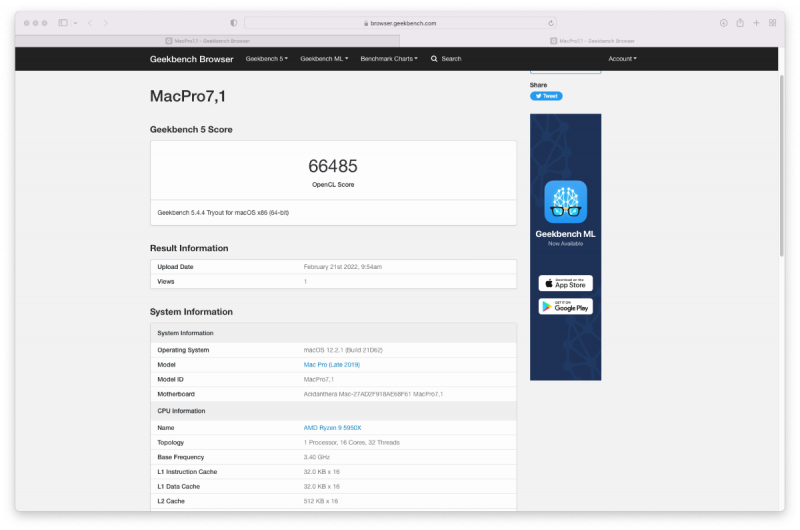Click the browser.geekbench.com address bar
The height and width of the screenshot is (530, 800).
(400, 23)
